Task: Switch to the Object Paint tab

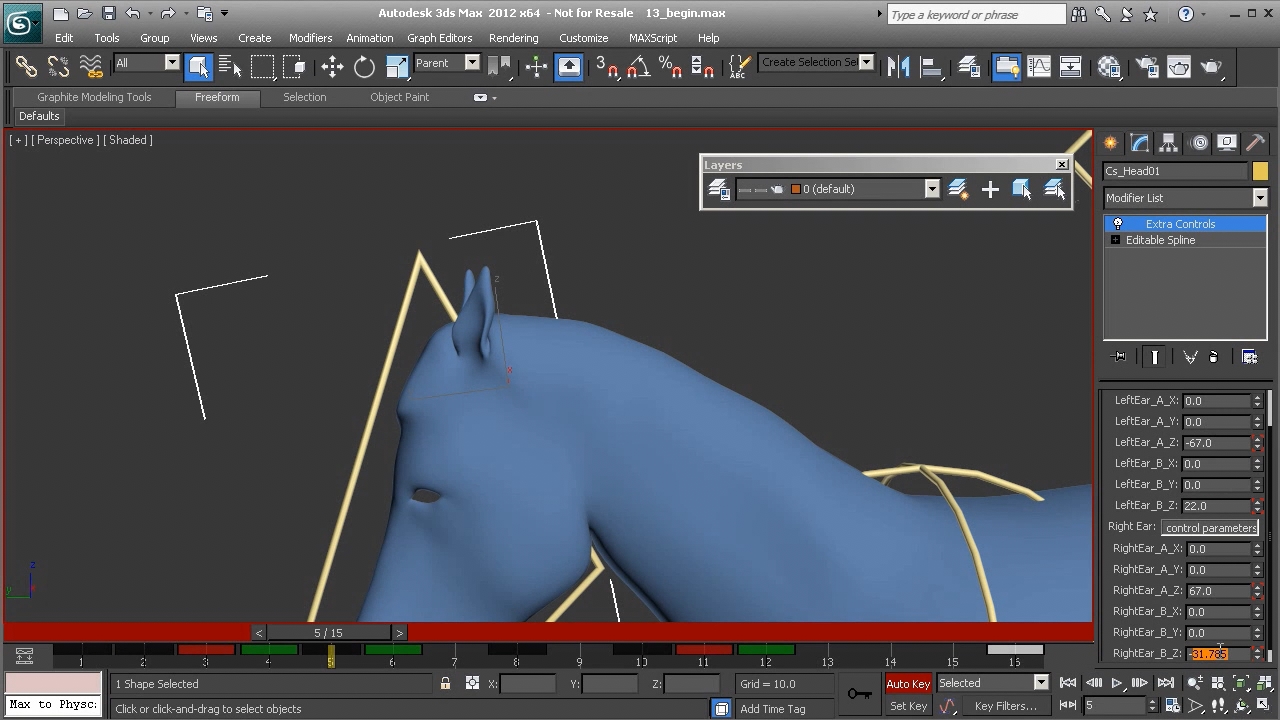Action: click(399, 97)
